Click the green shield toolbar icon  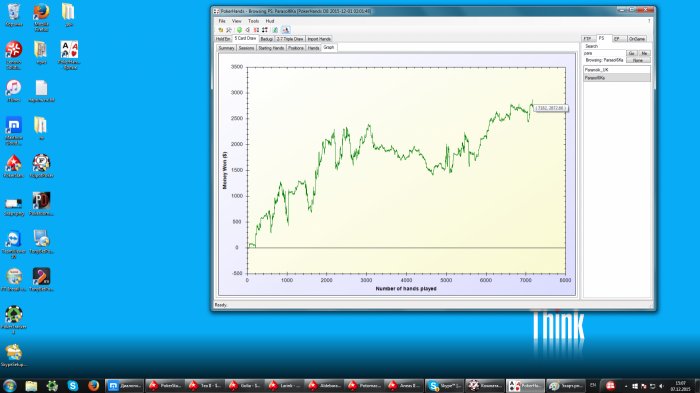pos(239,30)
